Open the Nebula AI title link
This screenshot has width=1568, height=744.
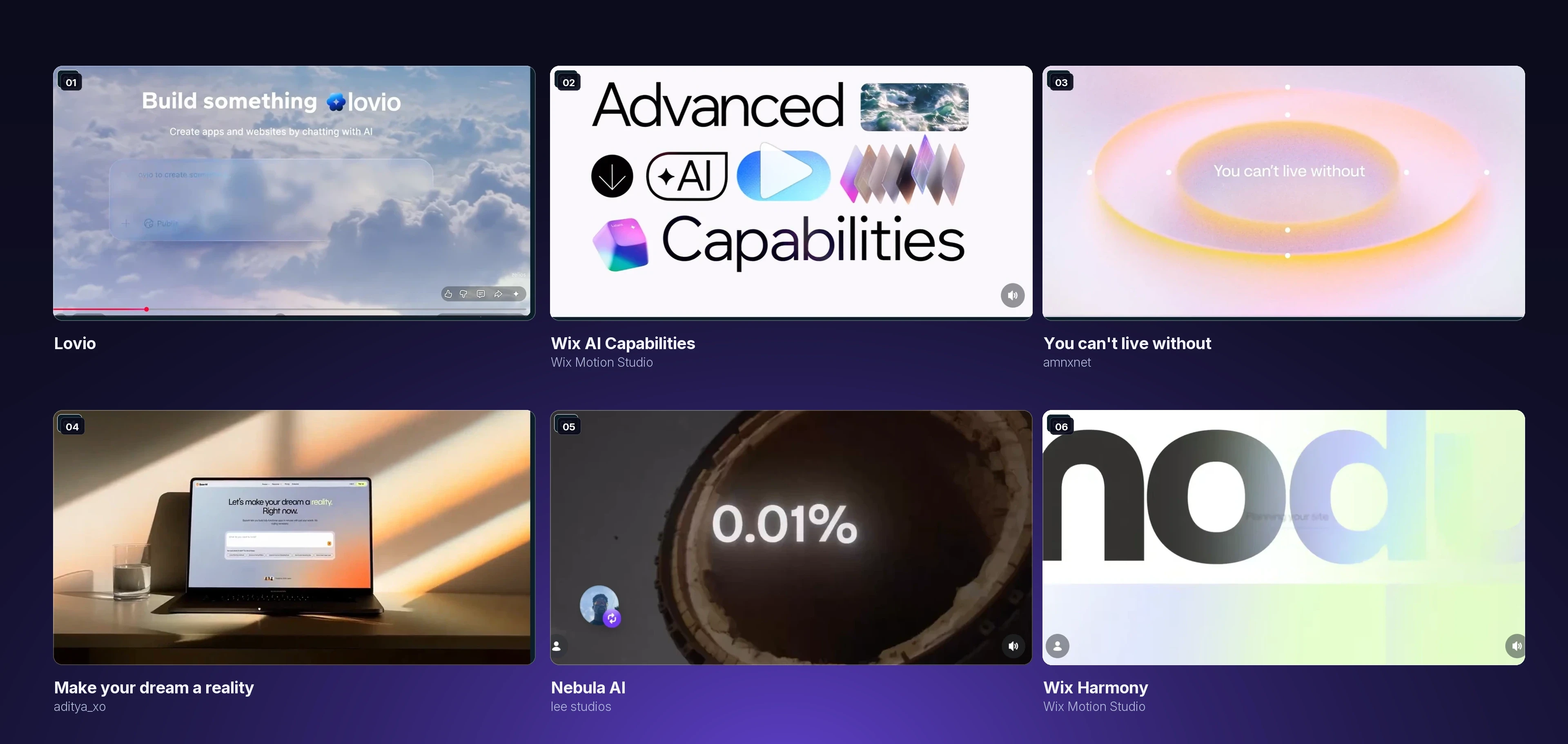[588, 688]
